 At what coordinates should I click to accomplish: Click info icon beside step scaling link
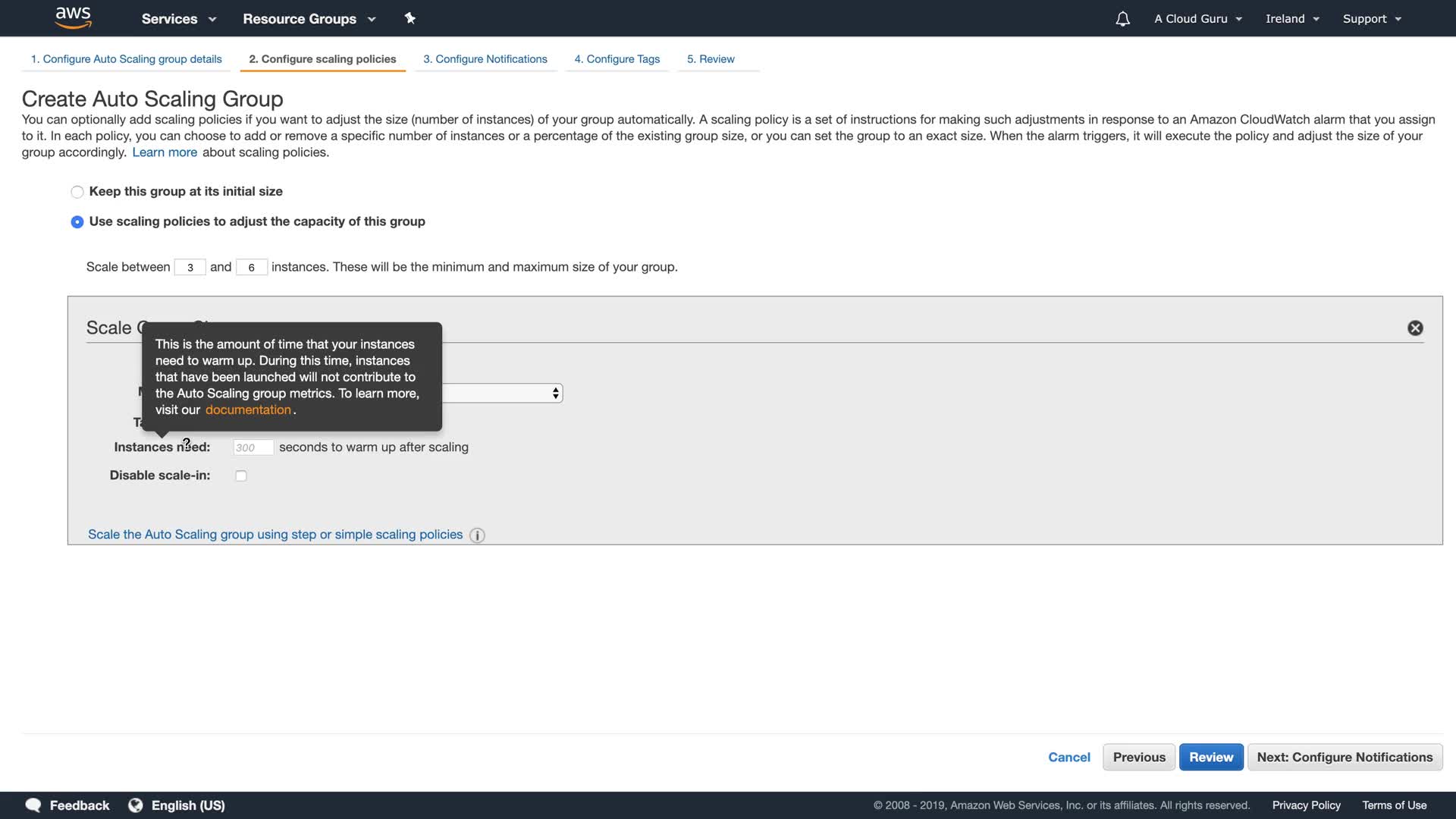477,535
